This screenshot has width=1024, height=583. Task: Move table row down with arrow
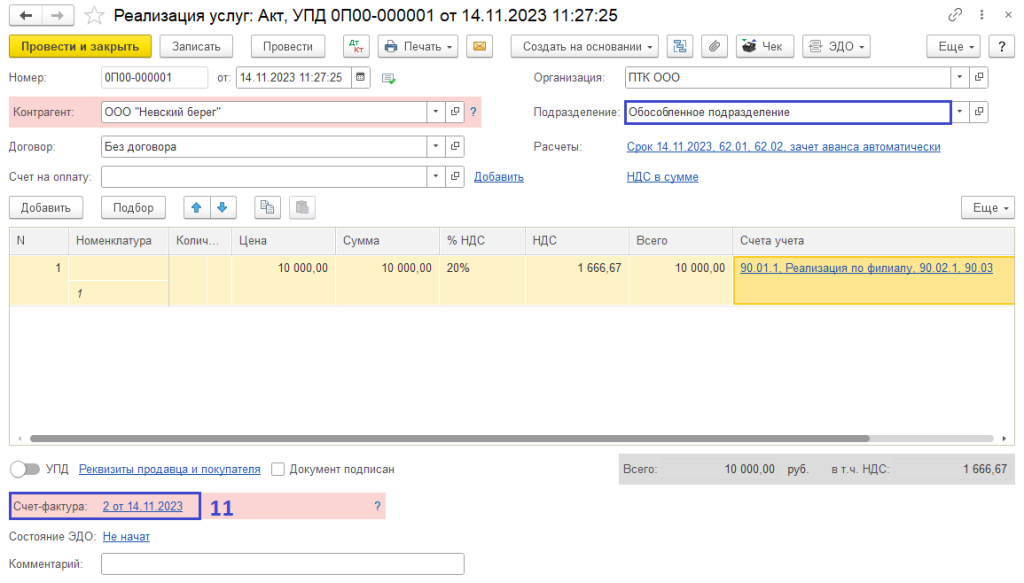pyautogui.click(x=222, y=208)
